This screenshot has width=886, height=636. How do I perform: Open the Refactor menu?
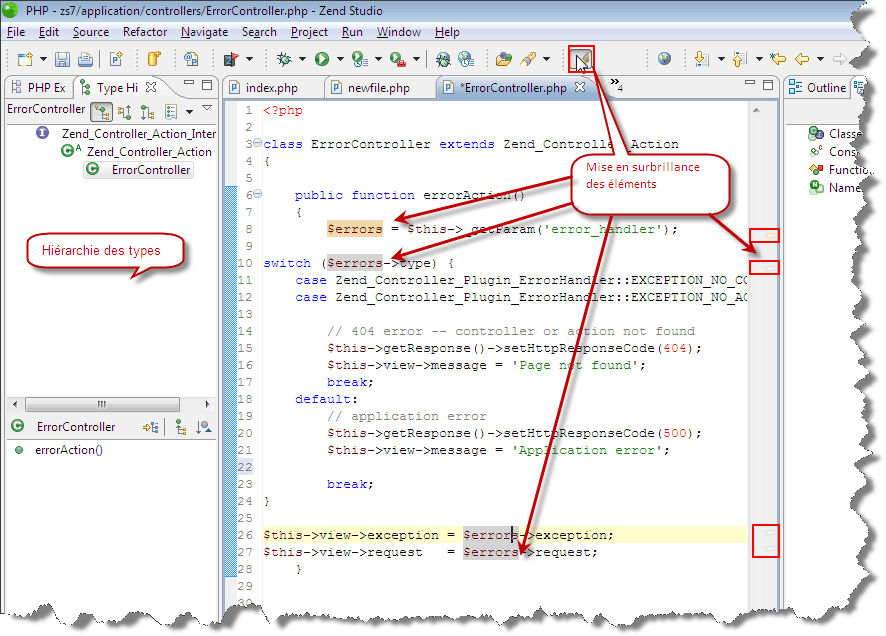(145, 32)
